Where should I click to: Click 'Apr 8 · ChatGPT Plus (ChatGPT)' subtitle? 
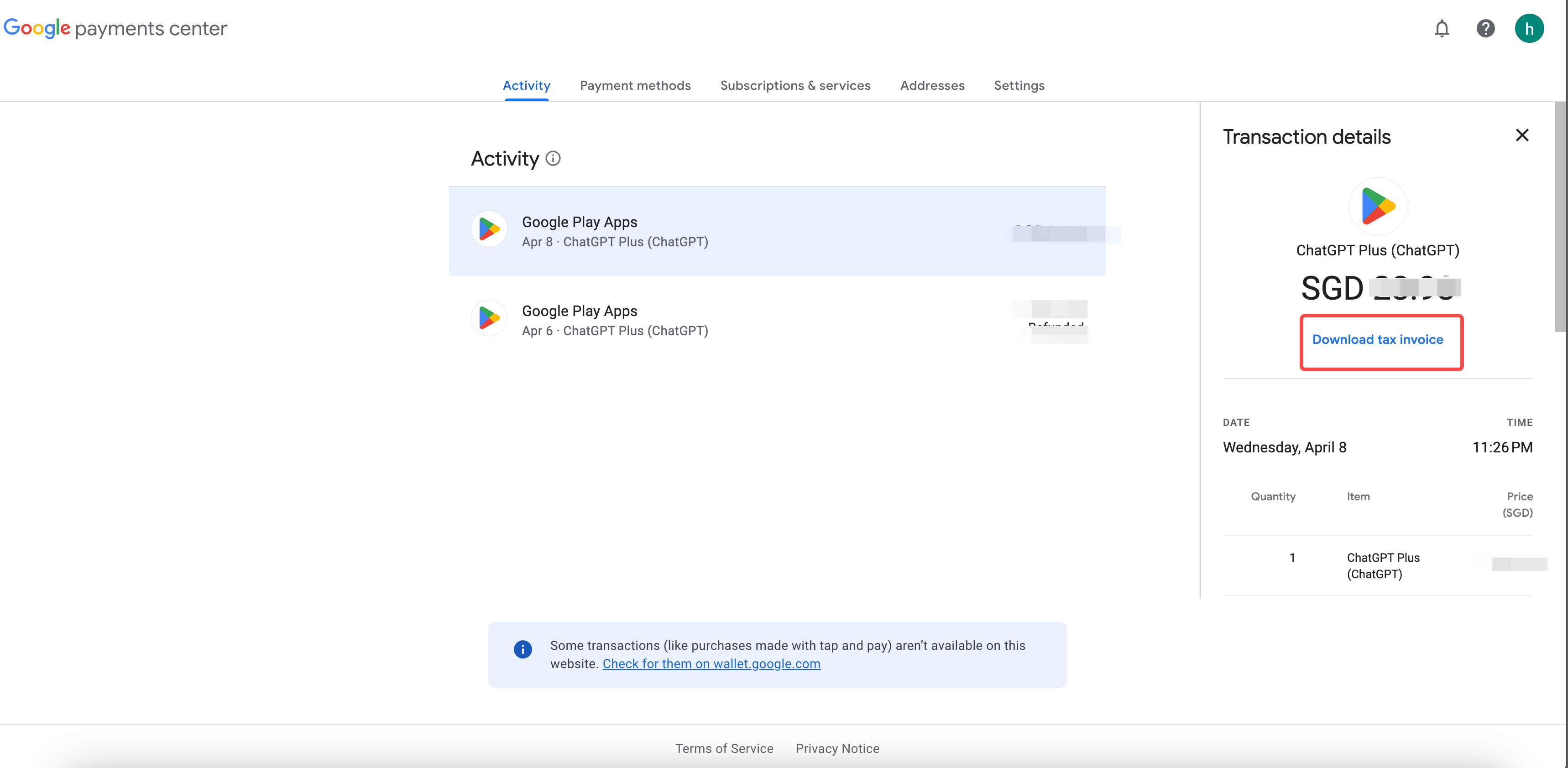(x=615, y=242)
